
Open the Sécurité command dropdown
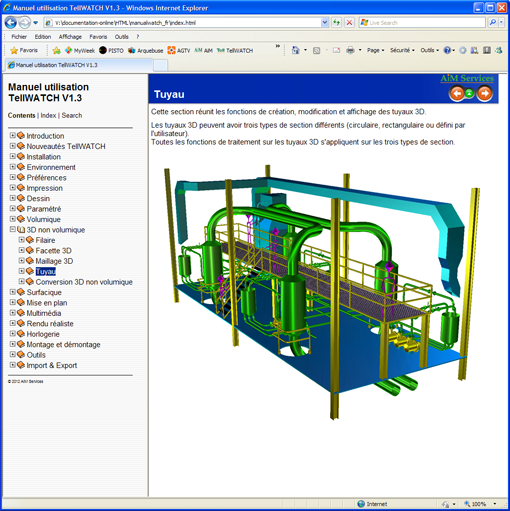(x=402, y=50)
